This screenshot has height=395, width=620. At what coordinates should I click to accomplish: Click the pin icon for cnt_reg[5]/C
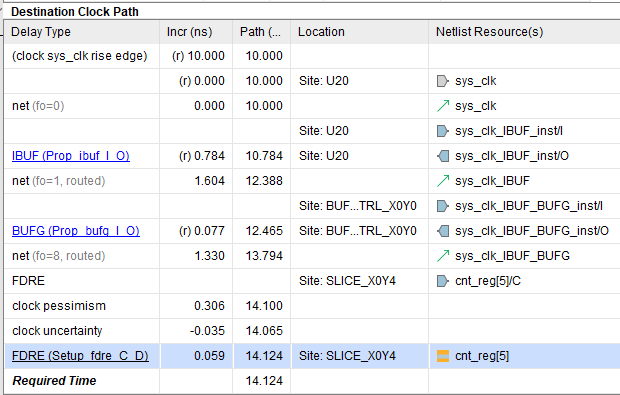pos(442,281)
